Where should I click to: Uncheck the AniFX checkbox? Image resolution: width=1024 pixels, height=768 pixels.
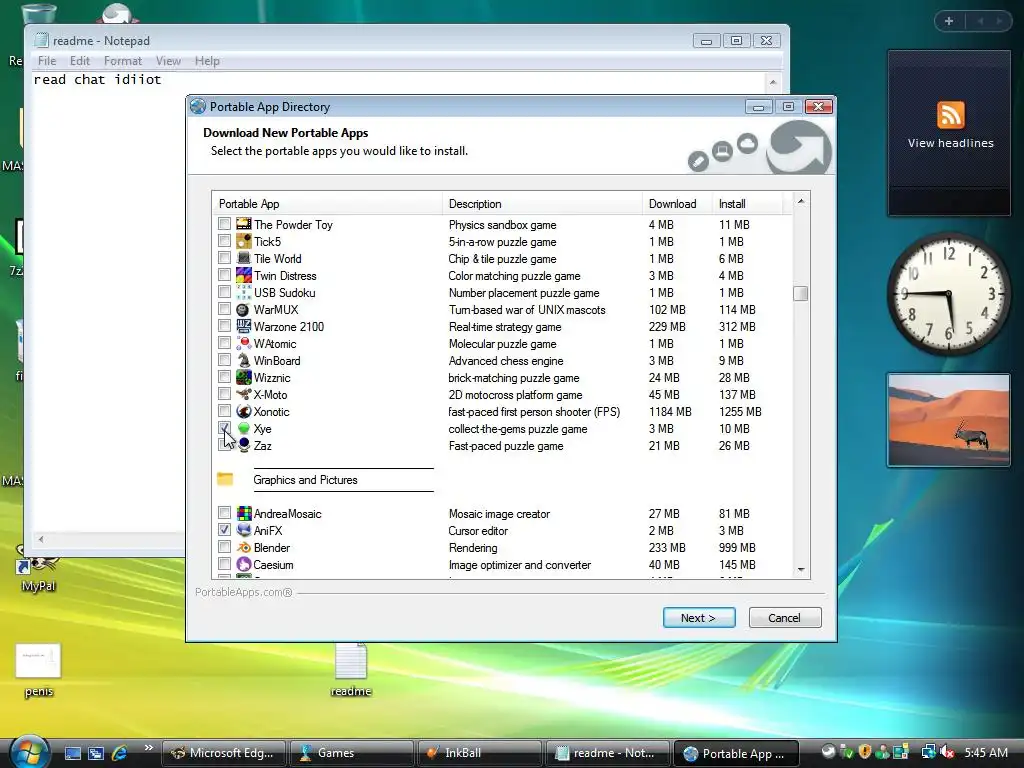coord(224,530)
